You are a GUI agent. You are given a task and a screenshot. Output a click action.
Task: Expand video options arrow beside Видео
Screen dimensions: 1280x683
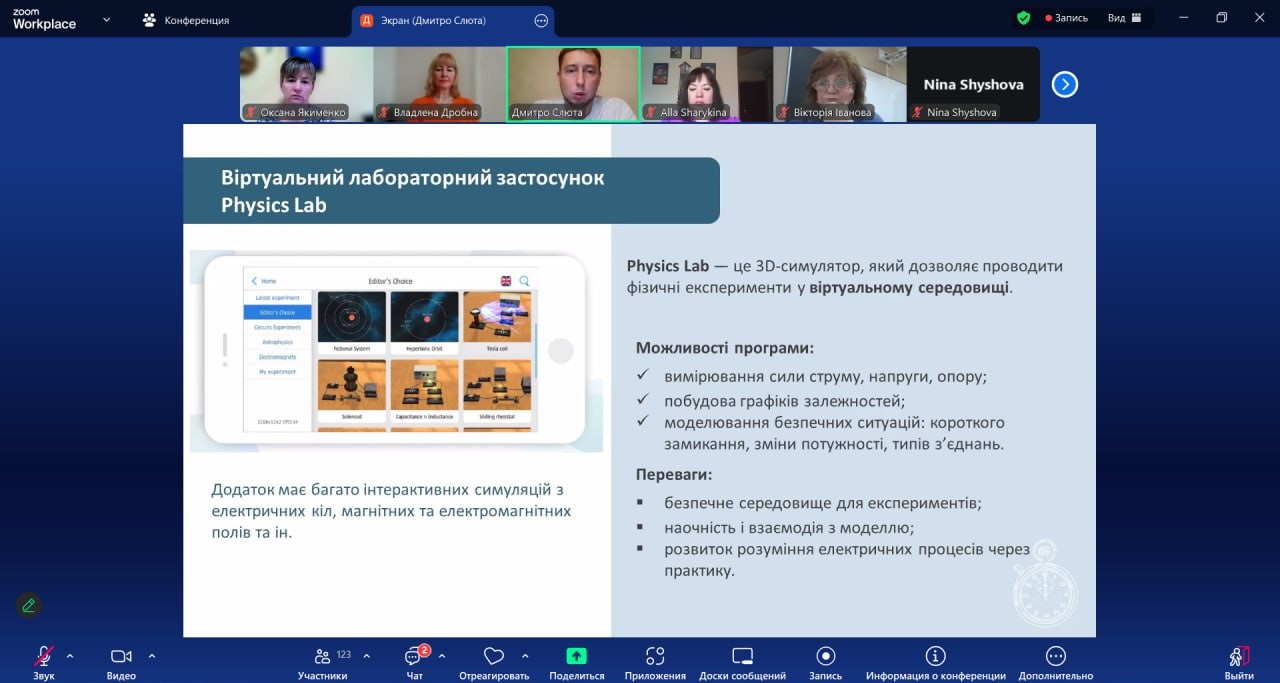tap(152, 656)
